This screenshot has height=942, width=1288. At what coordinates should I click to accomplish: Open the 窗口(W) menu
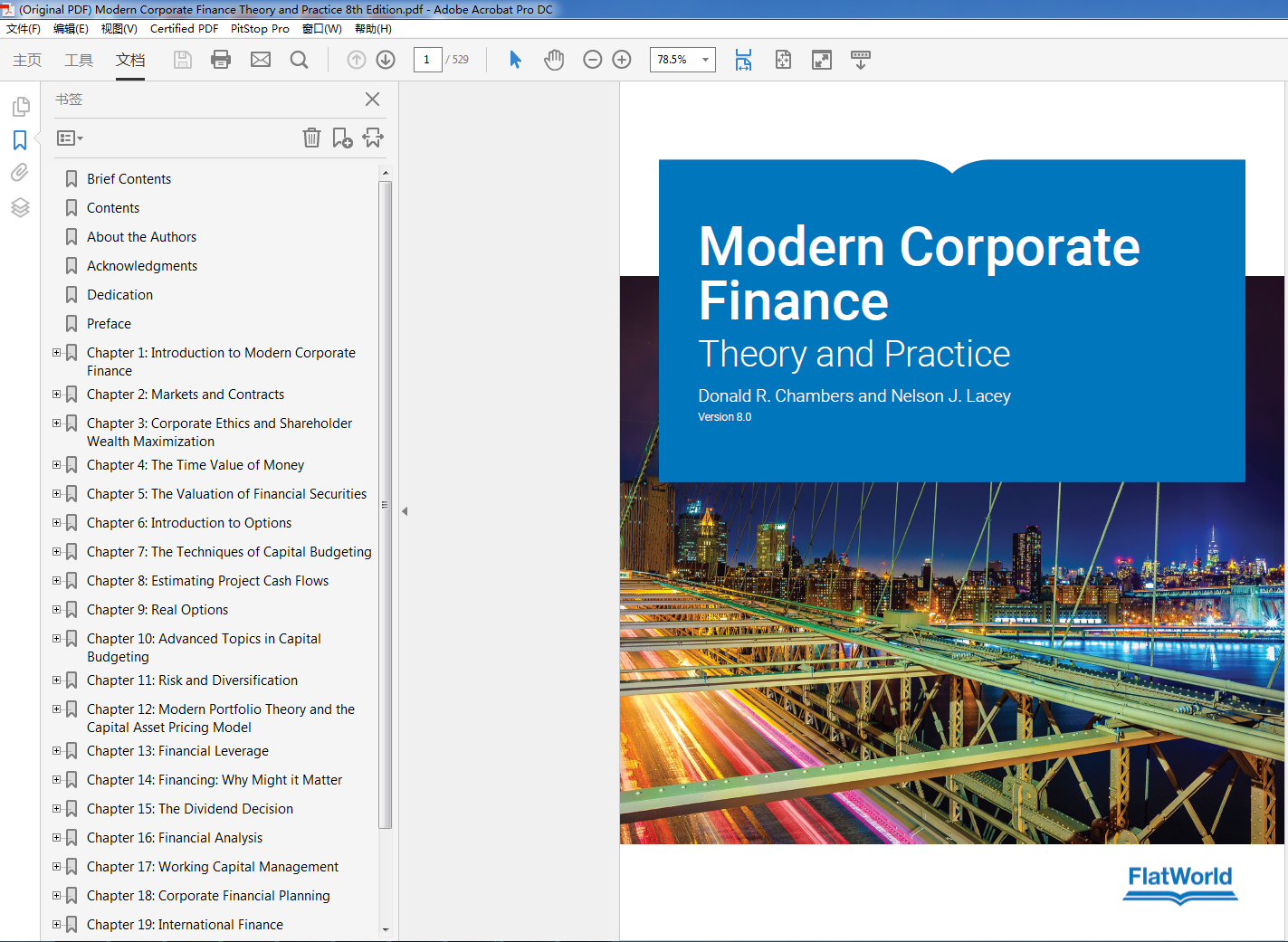[322, 29]
